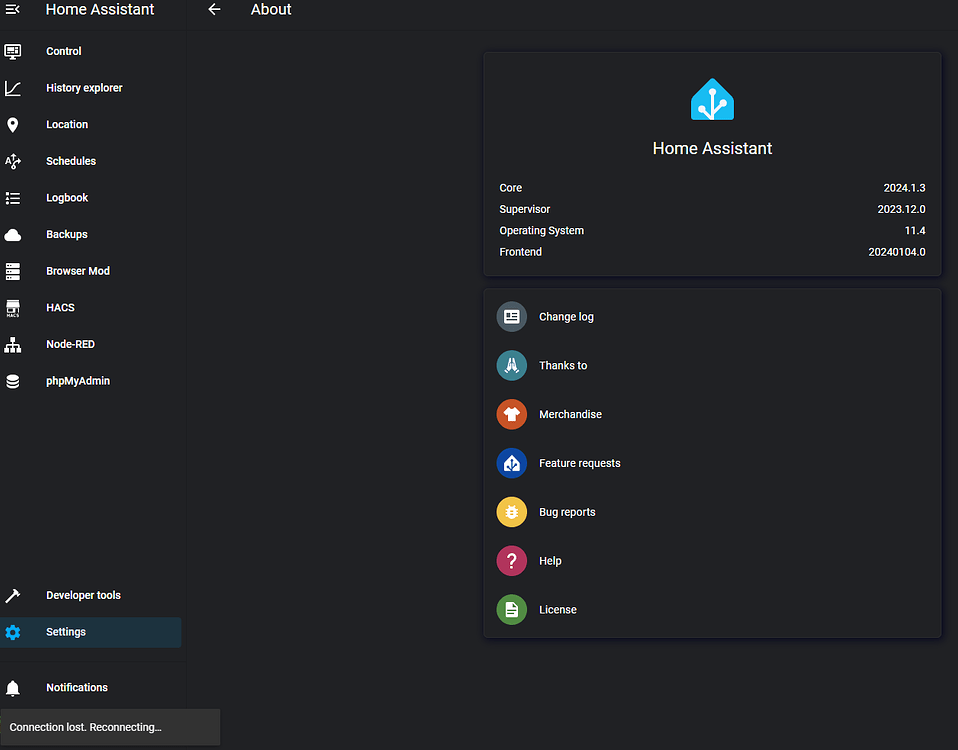
Task: Open the Change log link
Action: pyautogui.click(x=712, y=316)
